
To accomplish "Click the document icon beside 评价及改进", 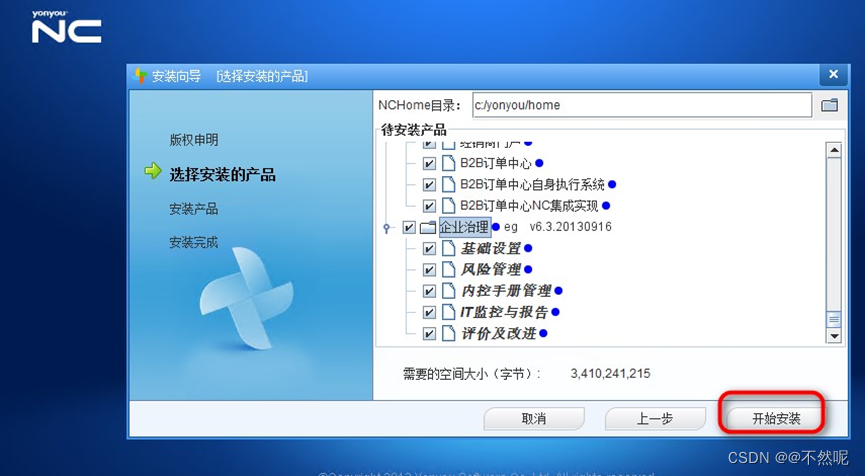I will (x=449, y=333).
